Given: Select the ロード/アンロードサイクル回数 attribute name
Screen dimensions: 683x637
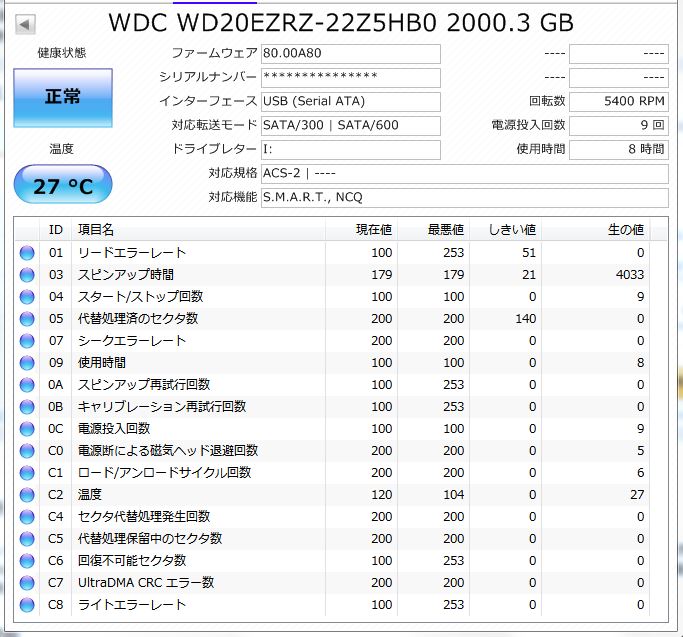Looking at the screenshot, I should point(165,473).
